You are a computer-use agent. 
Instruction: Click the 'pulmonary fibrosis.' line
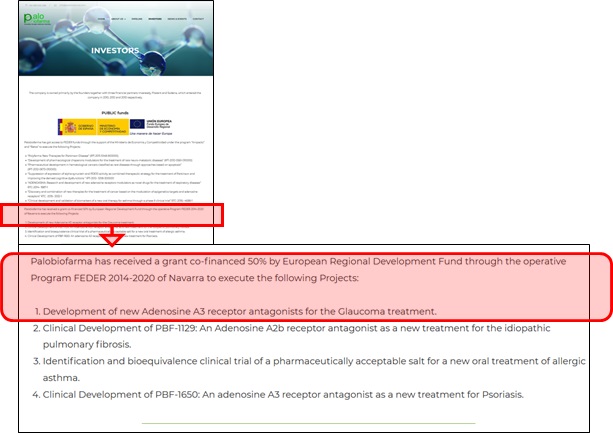point(87,345)
